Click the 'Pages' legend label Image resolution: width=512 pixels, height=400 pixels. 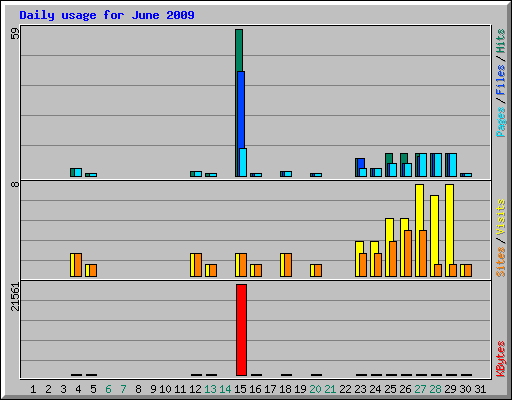pos(500,122)
